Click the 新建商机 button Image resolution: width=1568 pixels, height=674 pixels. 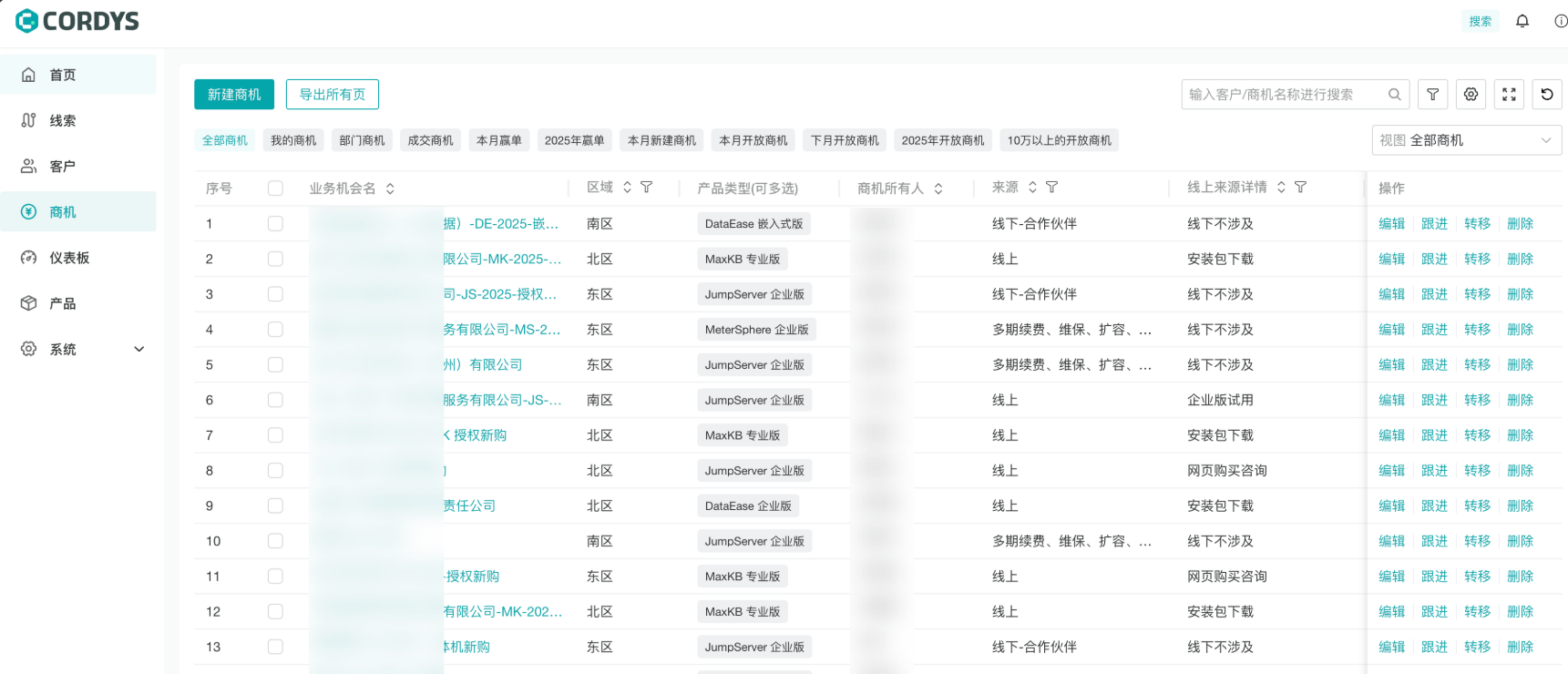pyautogui.click(x=234, y=94)
